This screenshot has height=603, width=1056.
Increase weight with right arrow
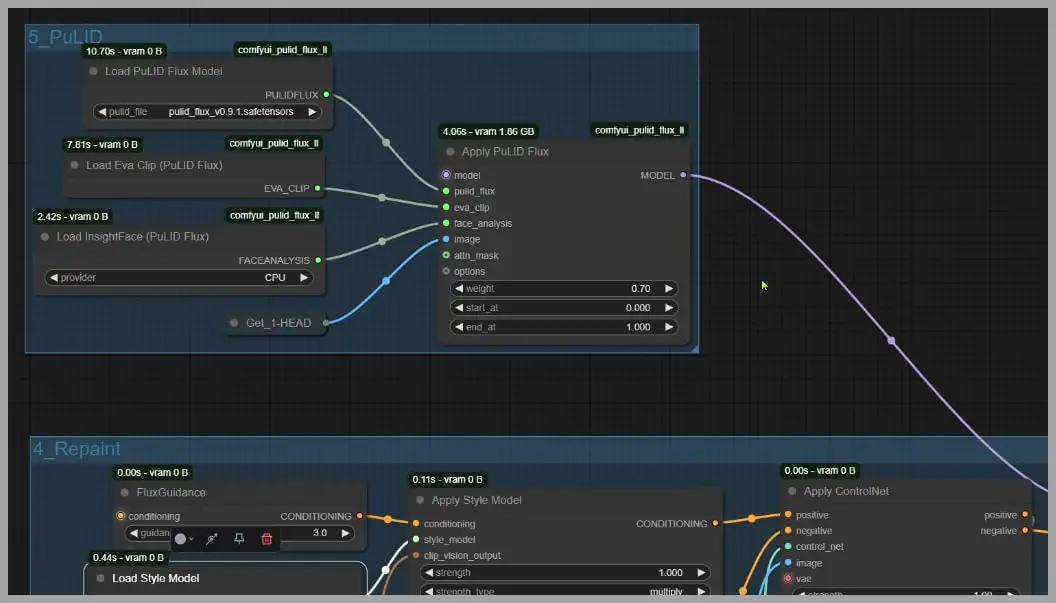click(669, 288)
